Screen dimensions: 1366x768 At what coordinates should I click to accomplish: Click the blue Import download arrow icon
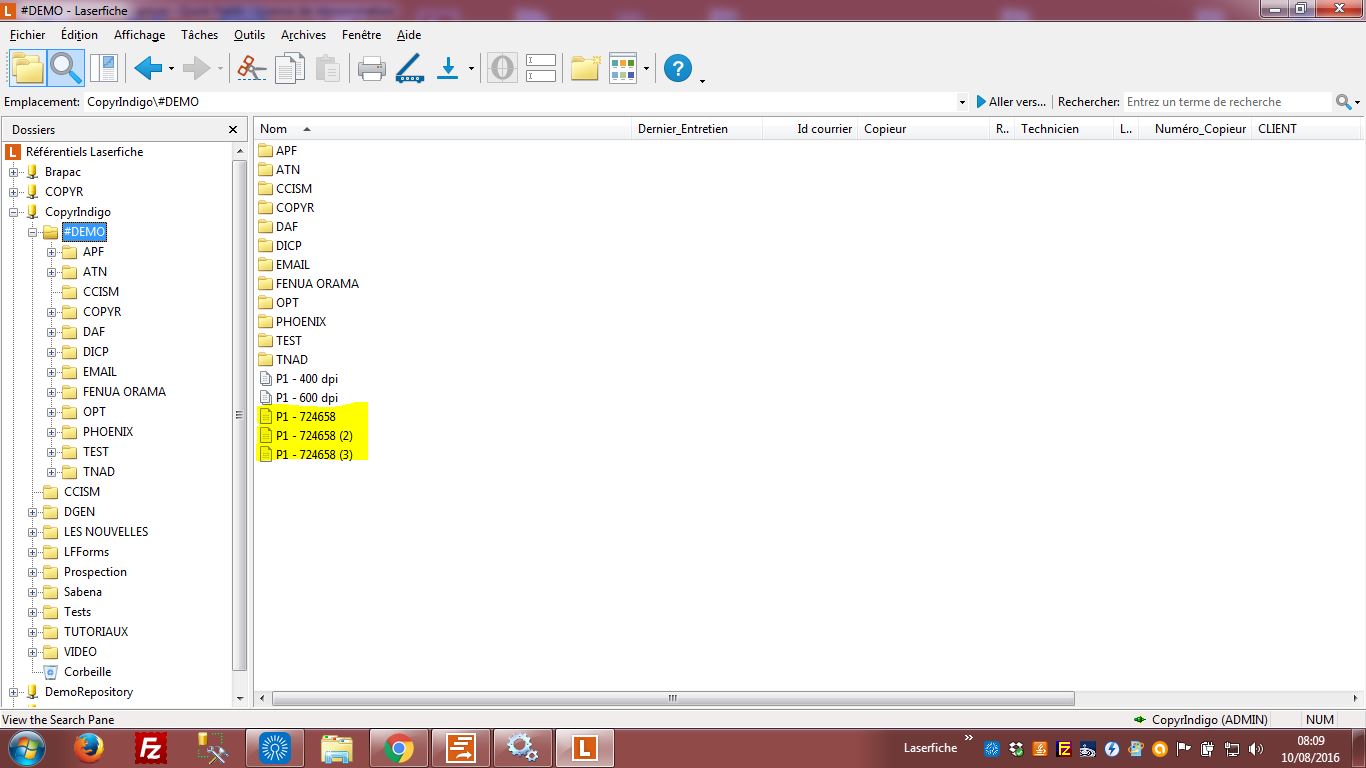(448, 68)
